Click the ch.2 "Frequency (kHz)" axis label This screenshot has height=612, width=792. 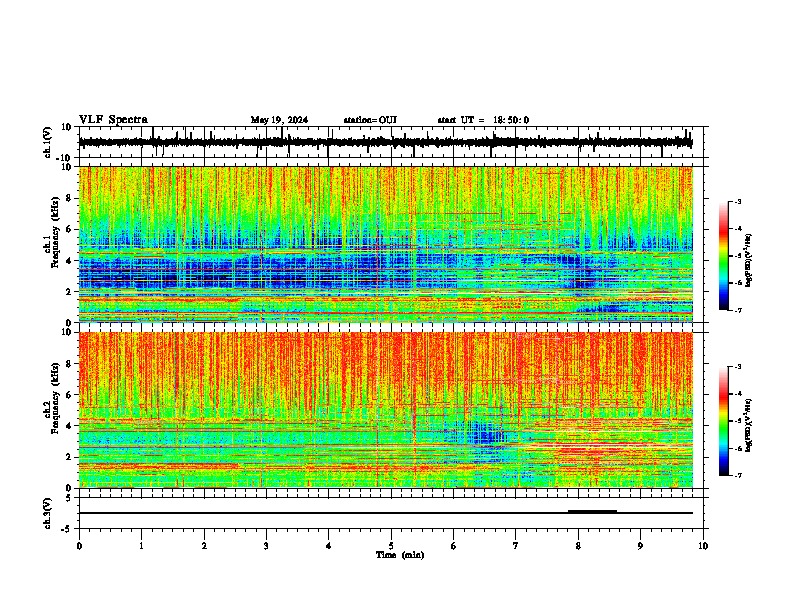55,398
